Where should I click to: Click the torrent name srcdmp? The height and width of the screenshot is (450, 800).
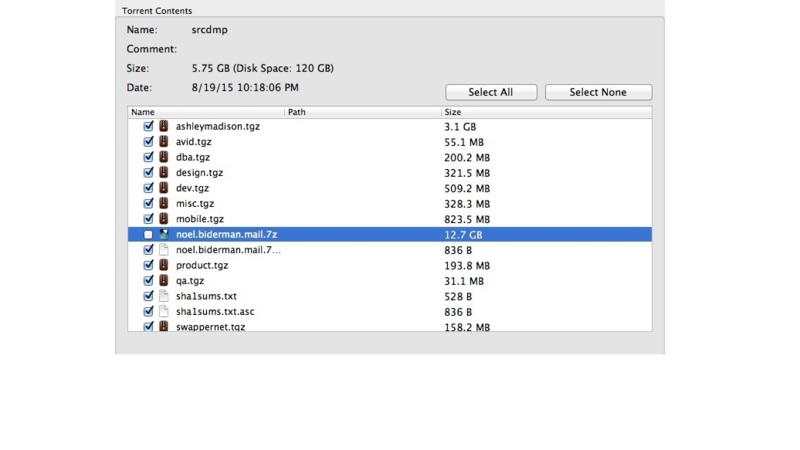tap(210, 30)
